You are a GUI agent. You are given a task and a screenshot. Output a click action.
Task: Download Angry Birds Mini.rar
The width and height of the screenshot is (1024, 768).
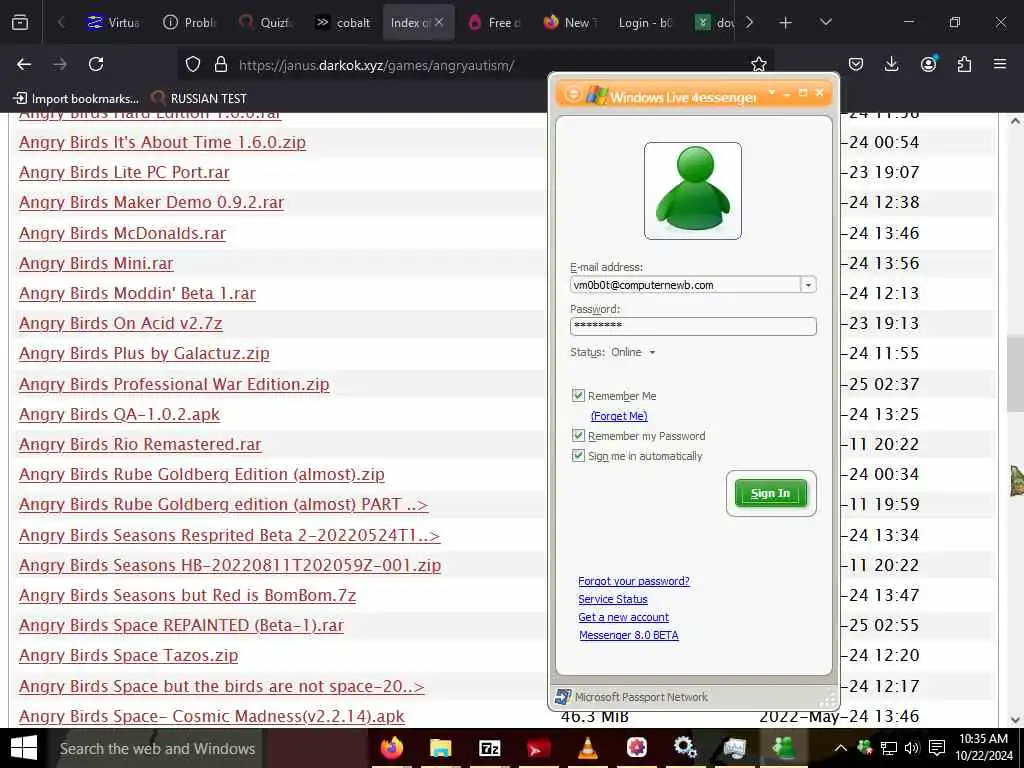pos(96,263)
